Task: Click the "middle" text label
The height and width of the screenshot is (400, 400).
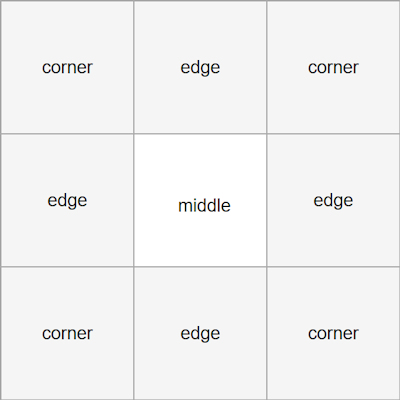Action: (204, 205)
